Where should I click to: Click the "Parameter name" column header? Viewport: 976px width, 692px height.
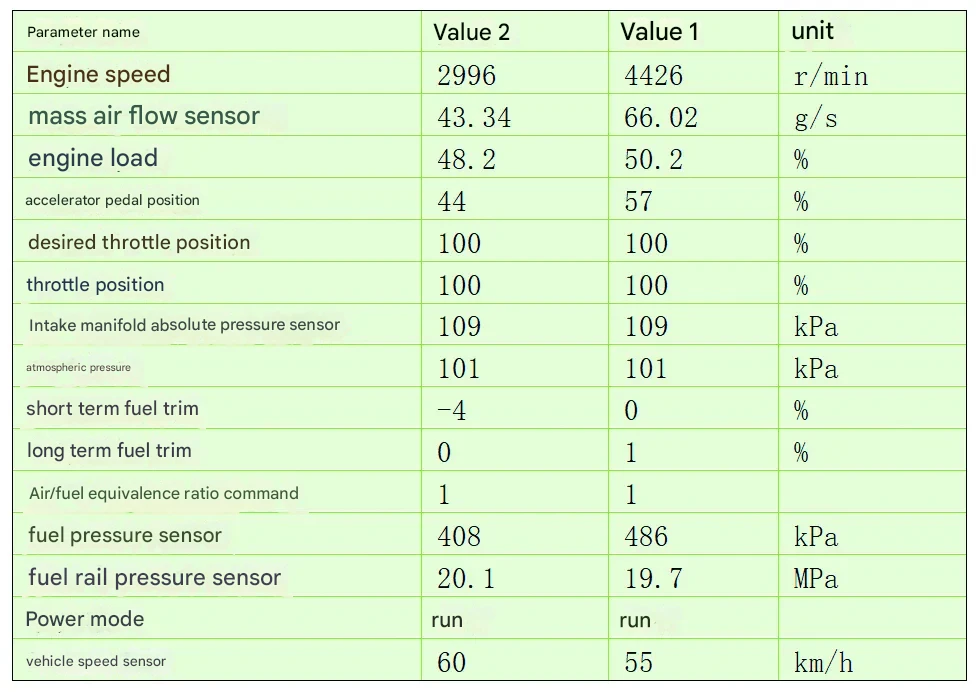83,32
